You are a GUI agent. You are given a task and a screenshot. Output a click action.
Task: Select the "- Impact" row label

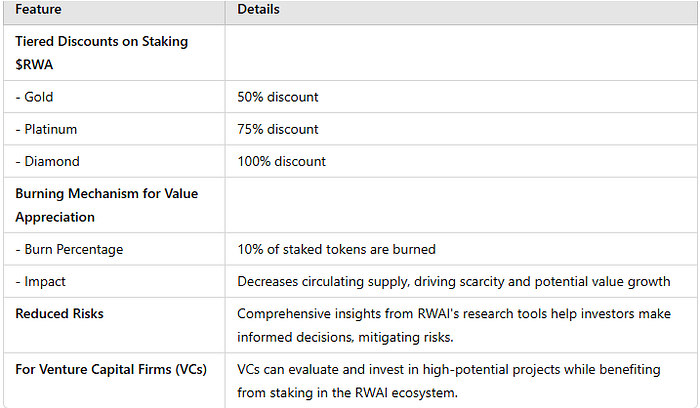point(41,281)
